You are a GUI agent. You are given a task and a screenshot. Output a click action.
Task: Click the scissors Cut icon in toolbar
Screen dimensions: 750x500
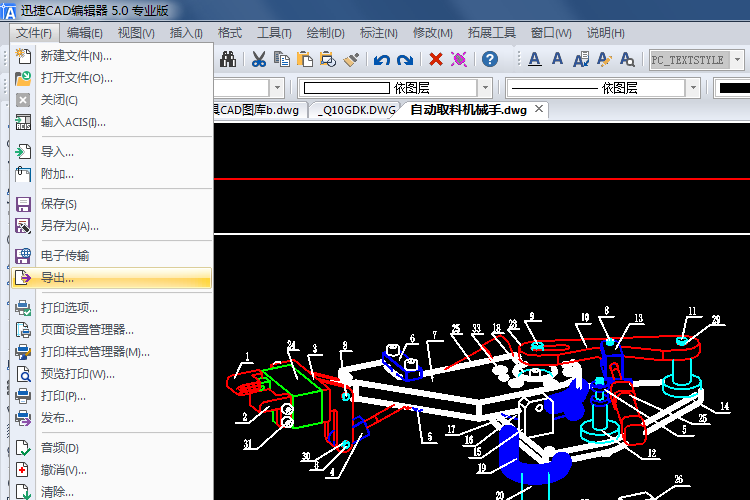pos(258,59)
